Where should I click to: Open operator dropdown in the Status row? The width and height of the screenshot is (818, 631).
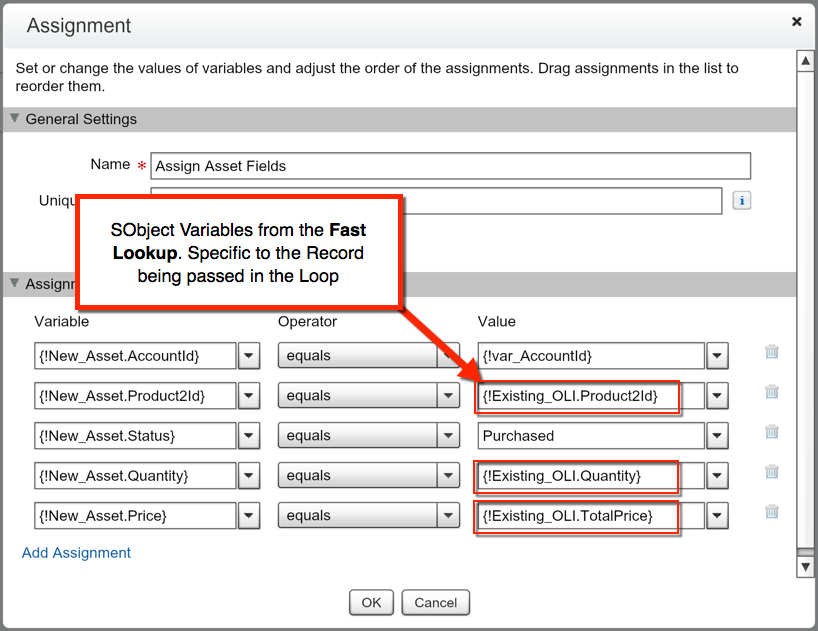point(449,436)
